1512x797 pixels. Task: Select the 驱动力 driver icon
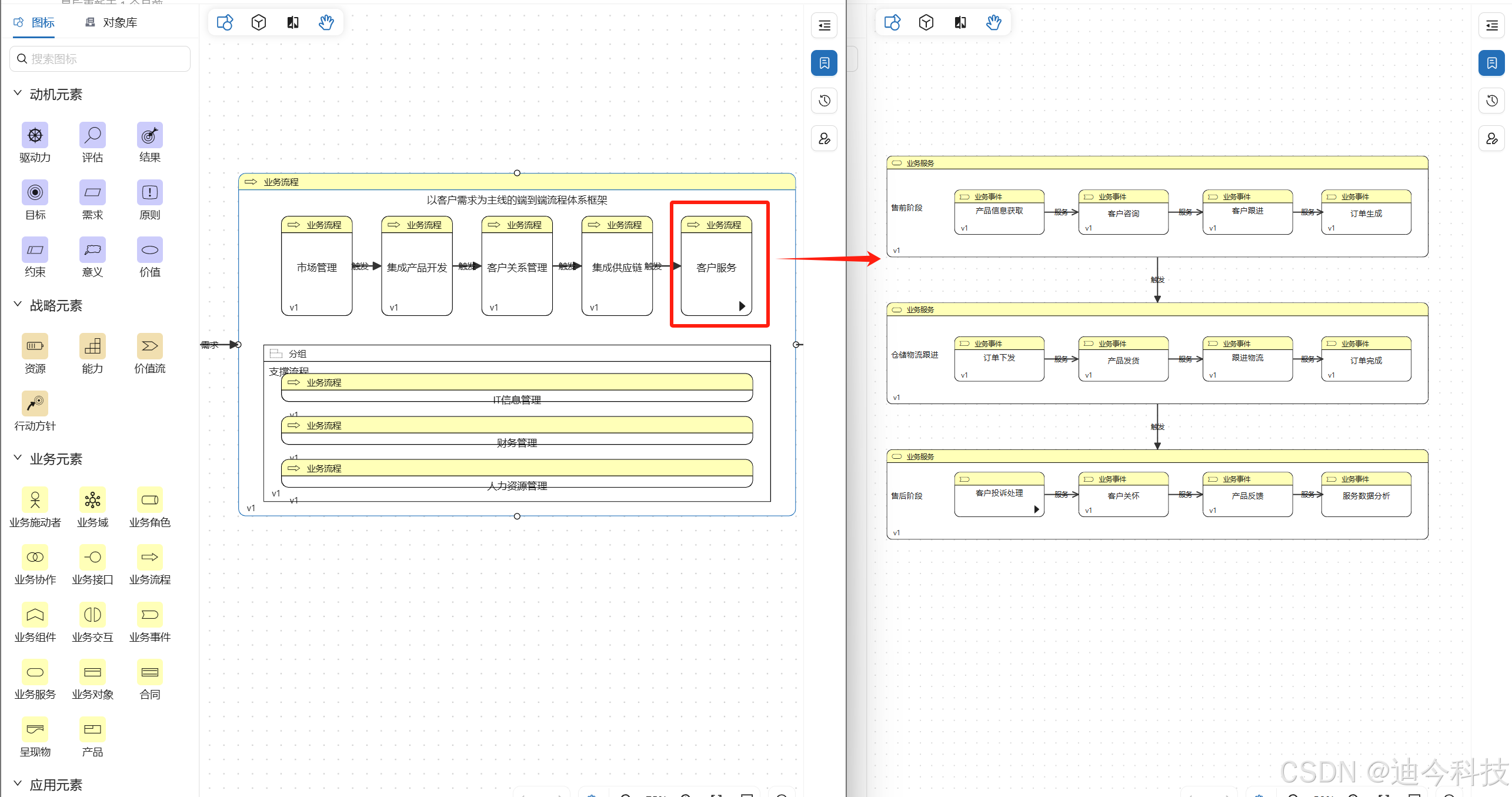(35, 135)
